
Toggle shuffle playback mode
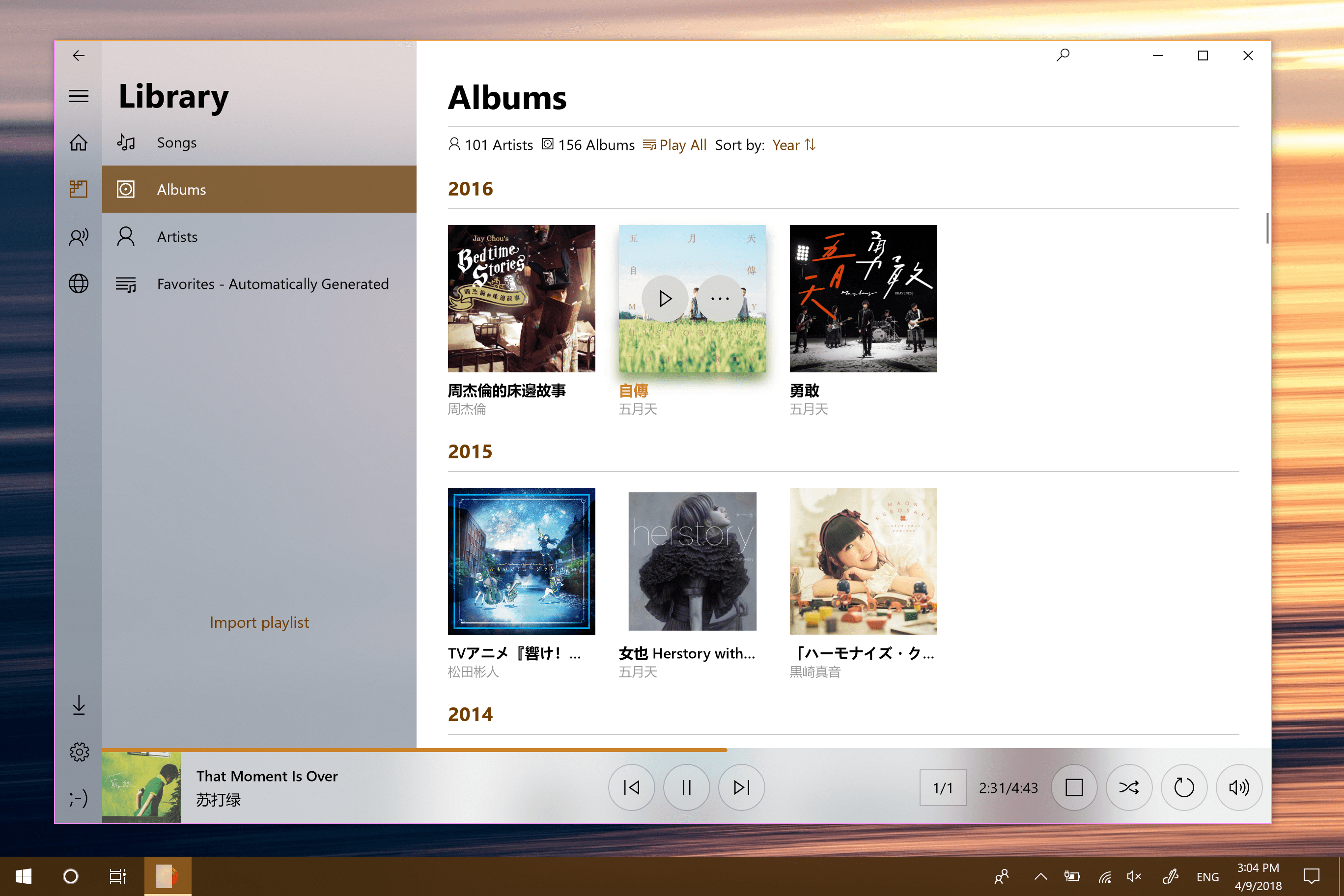[1128, 787]
